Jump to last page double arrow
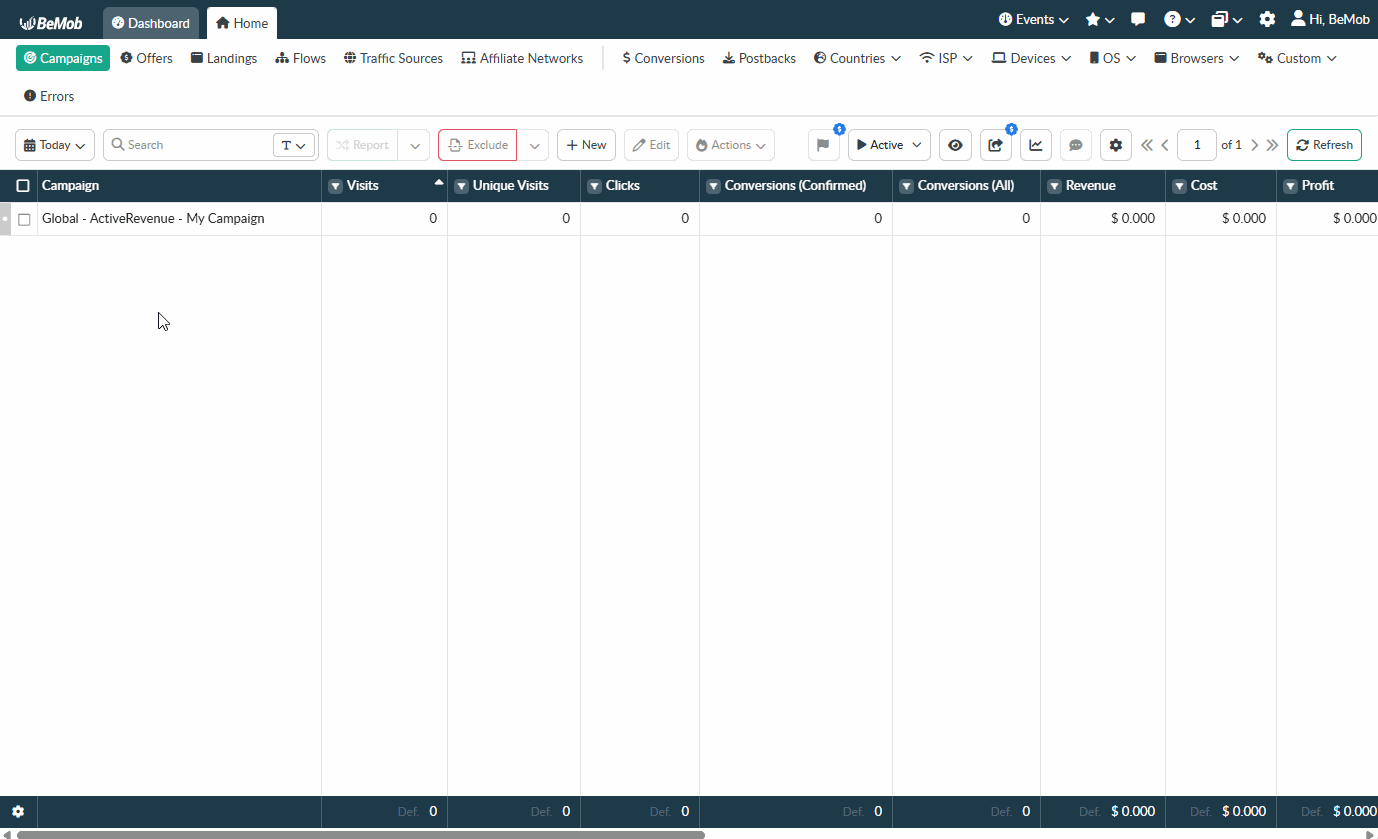Image resolution: width=1378 pixels, height=839 pixels. tap(1272, 145)
